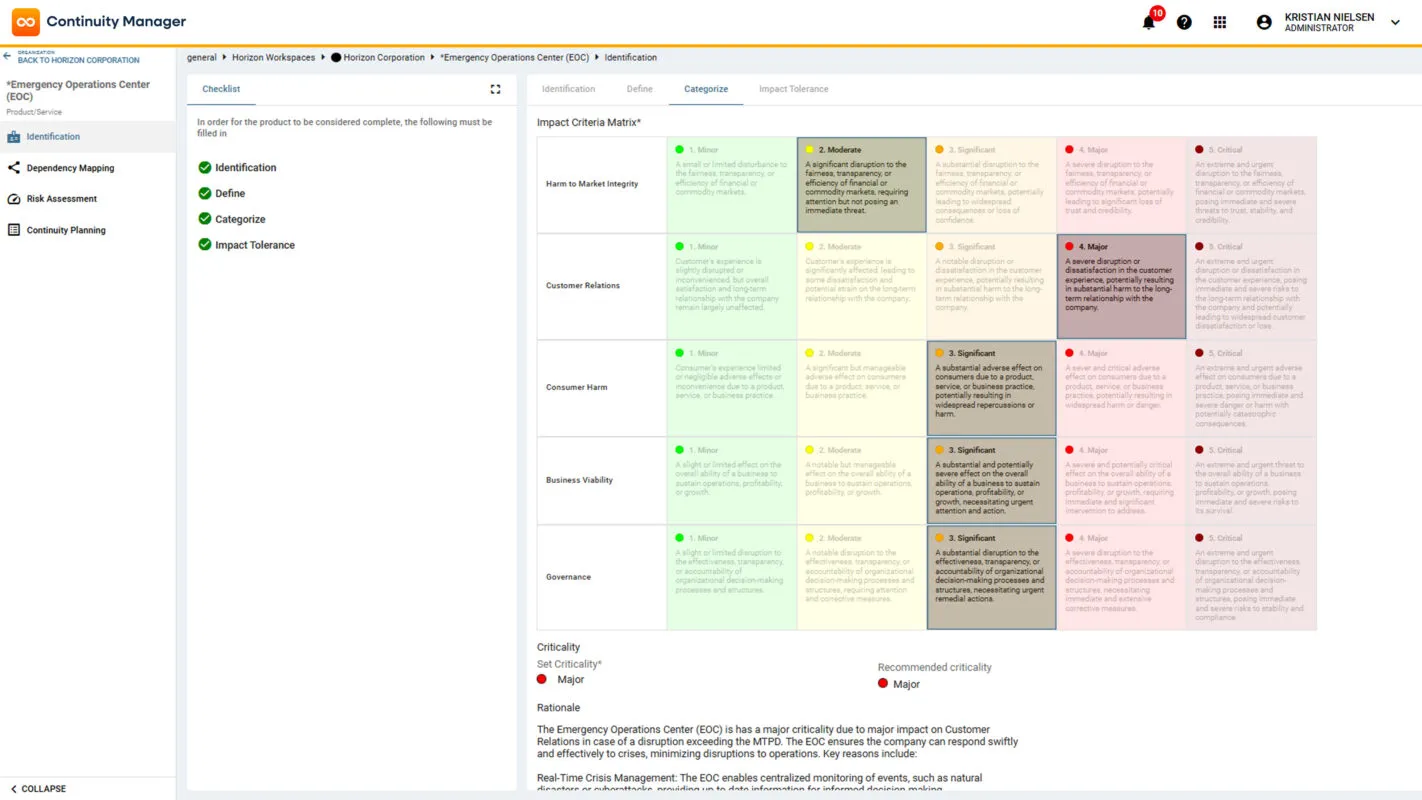The height and width of the screenshot is (800, 1422).
Task: Click the green check next to Identification
Action: pyautogui.click(x=205, y=168)
